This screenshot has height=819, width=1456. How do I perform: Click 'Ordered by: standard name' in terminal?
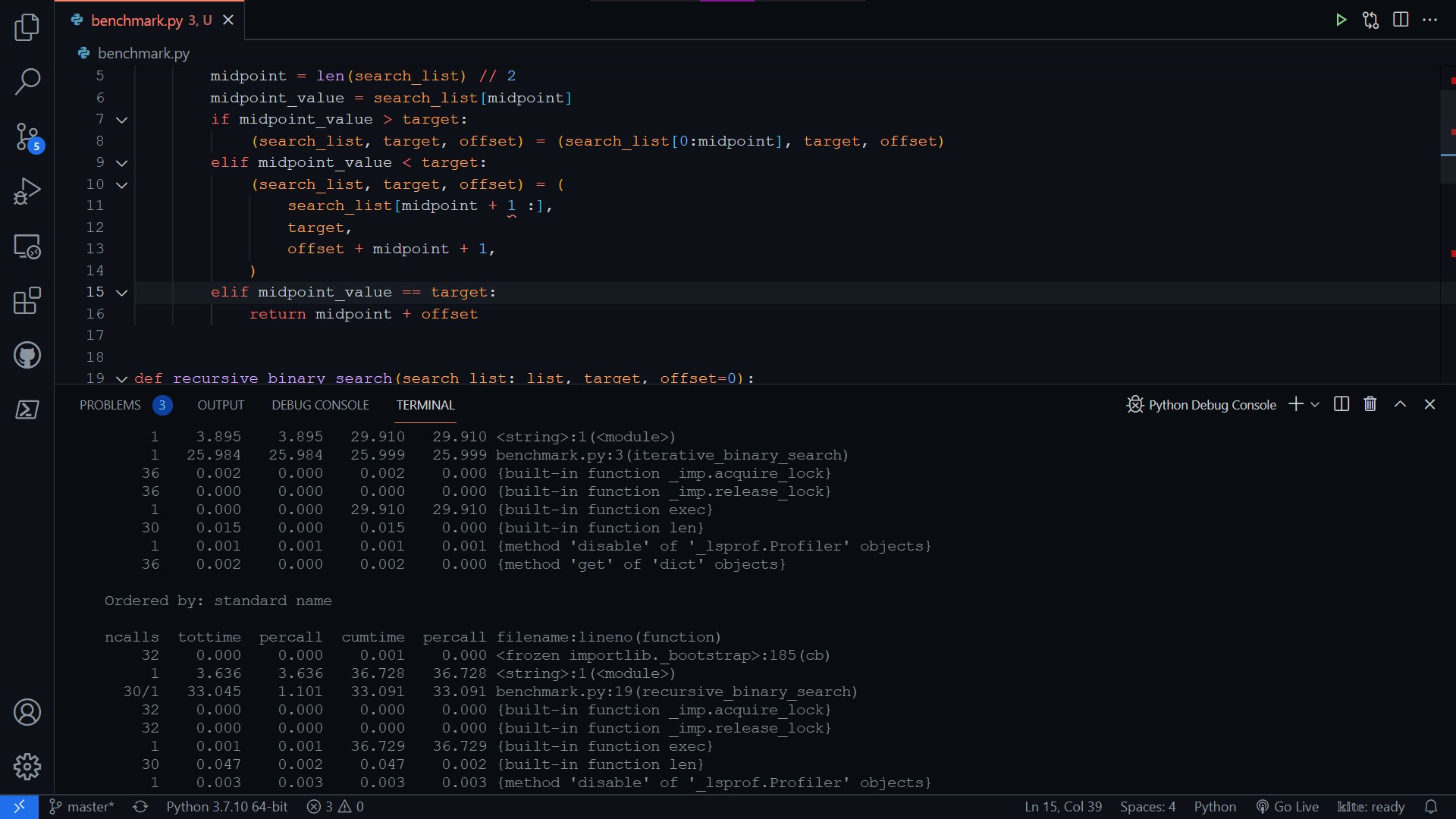point(218,601)
